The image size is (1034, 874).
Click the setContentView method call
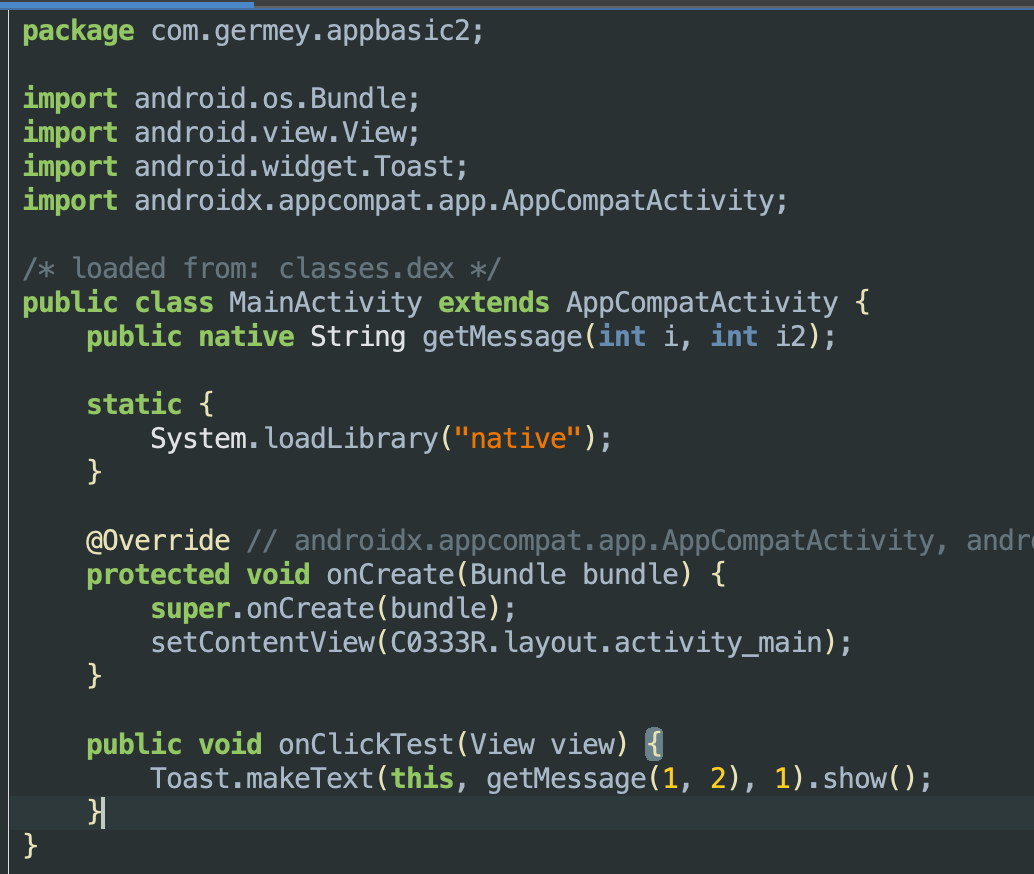coord(262,643)
